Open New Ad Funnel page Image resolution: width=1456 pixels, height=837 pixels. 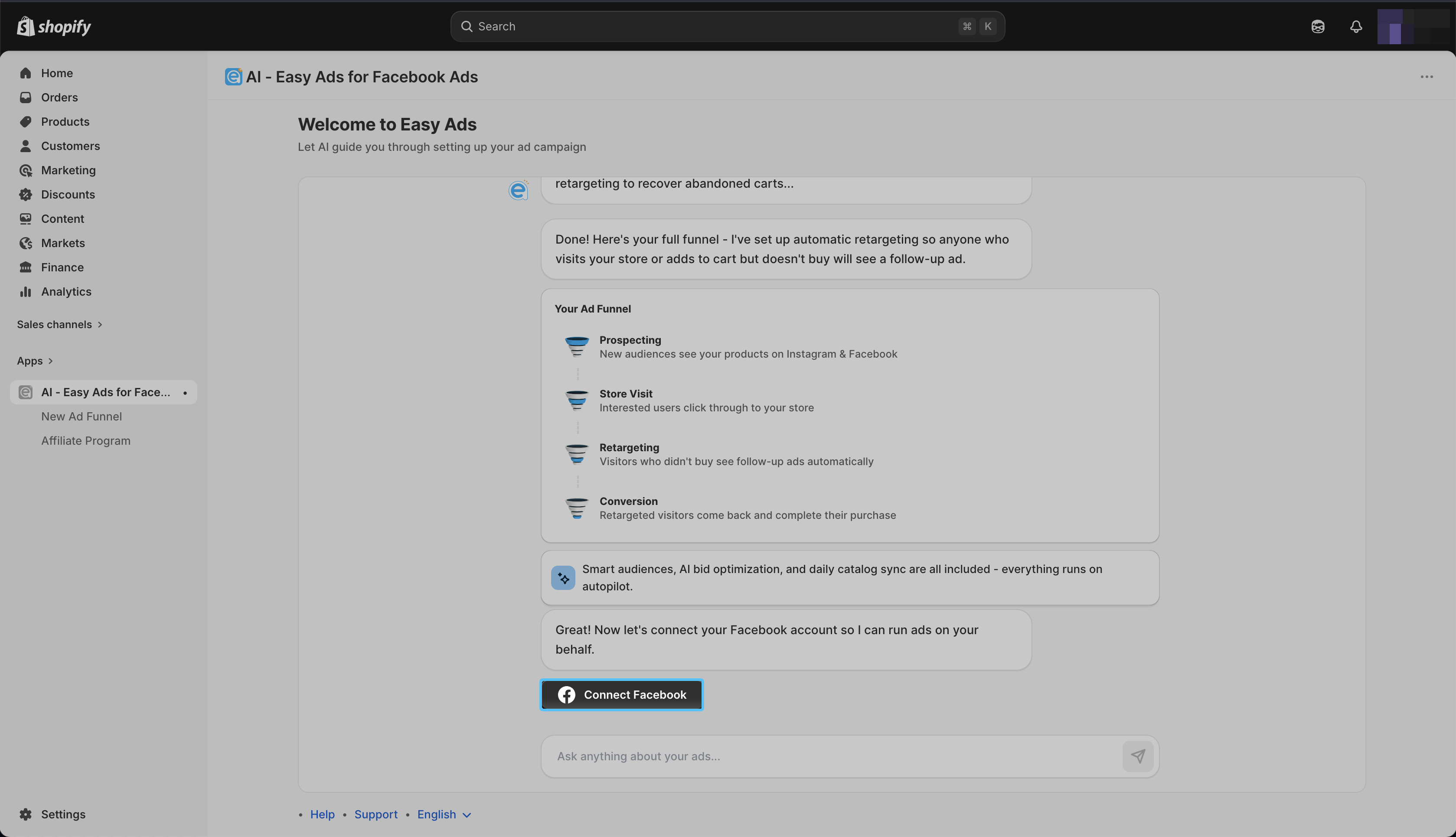point(81,416)
